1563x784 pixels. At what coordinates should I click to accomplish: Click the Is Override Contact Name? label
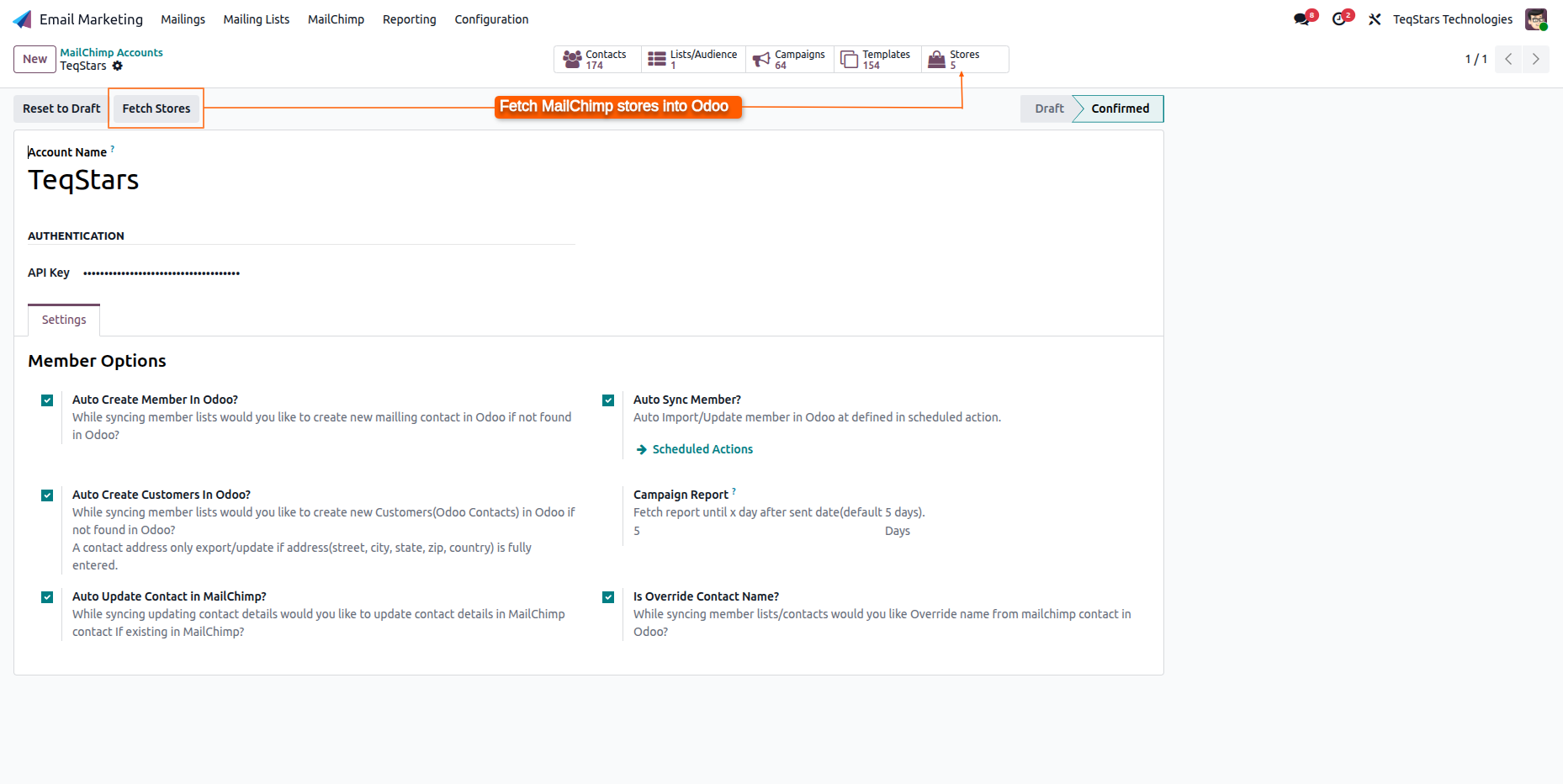(x=706, y=596)
